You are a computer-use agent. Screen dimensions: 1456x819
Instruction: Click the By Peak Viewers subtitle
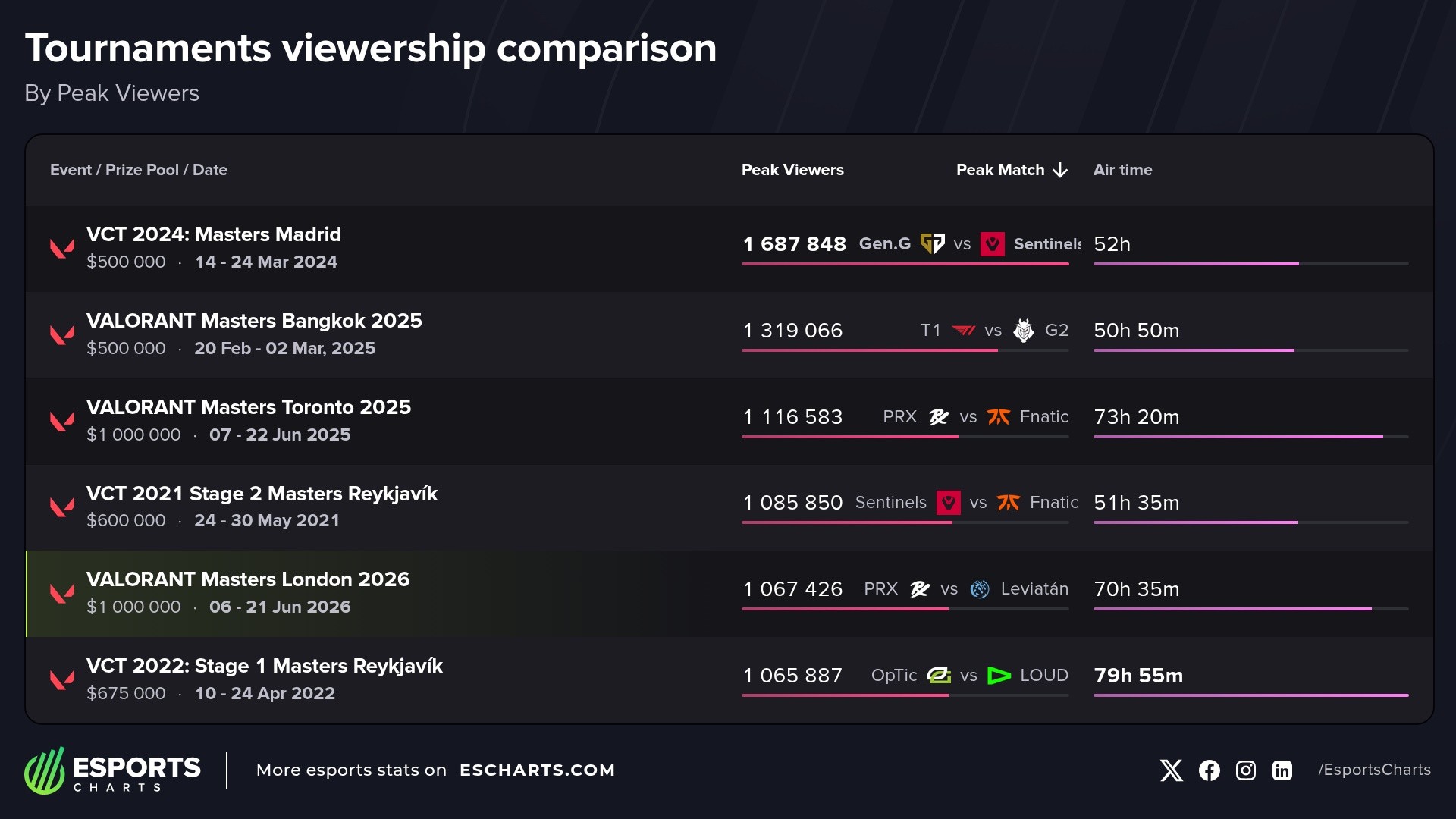tap(111, 93)
